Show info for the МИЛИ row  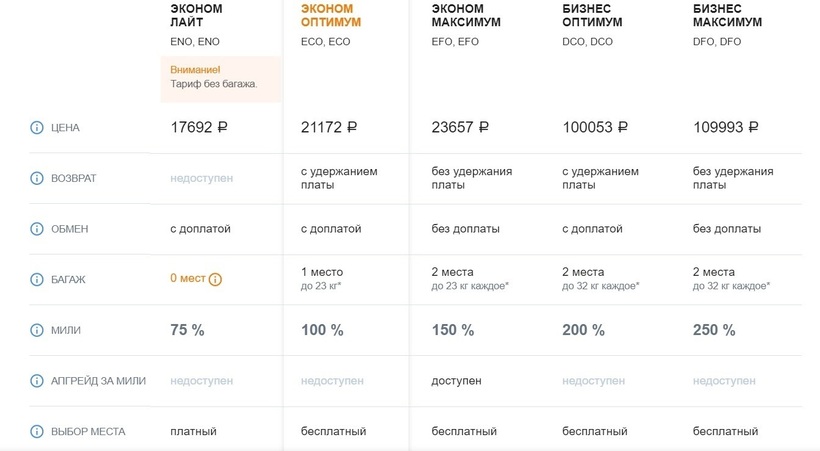37,330
